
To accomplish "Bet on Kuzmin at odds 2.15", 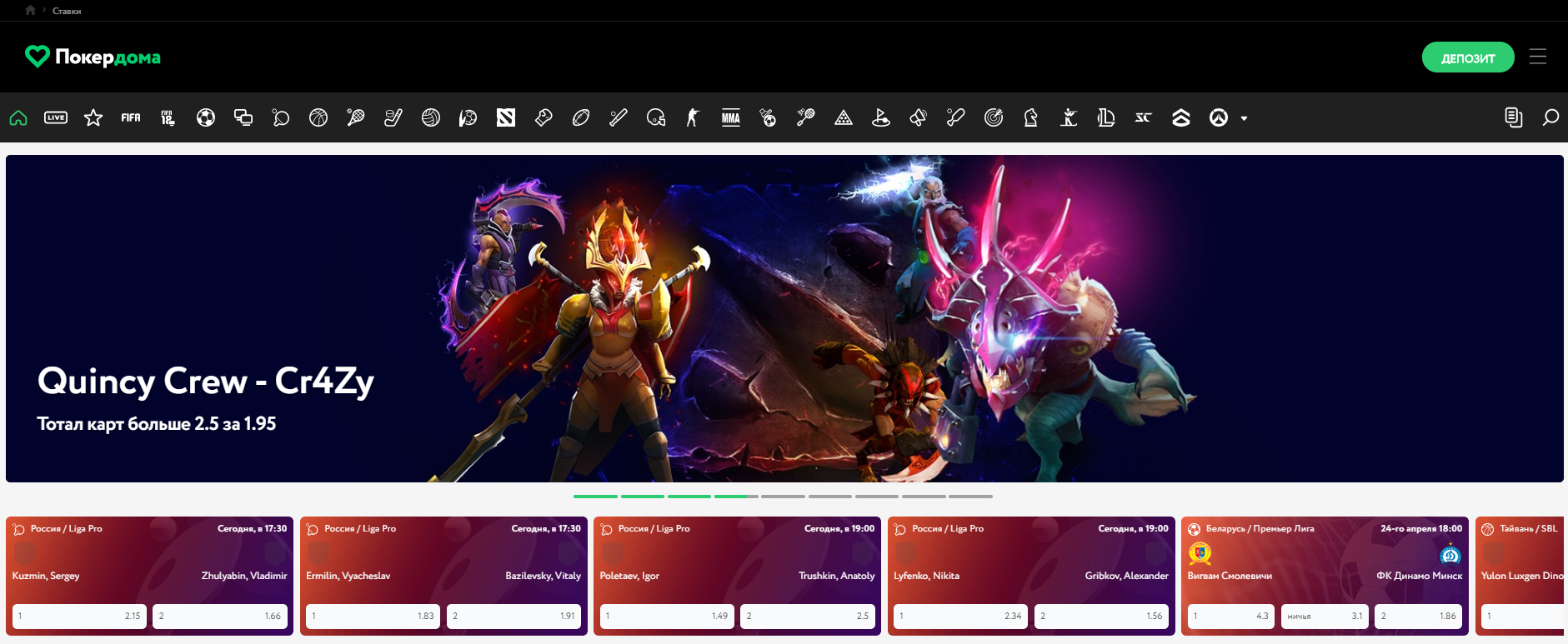I will 79,616.
